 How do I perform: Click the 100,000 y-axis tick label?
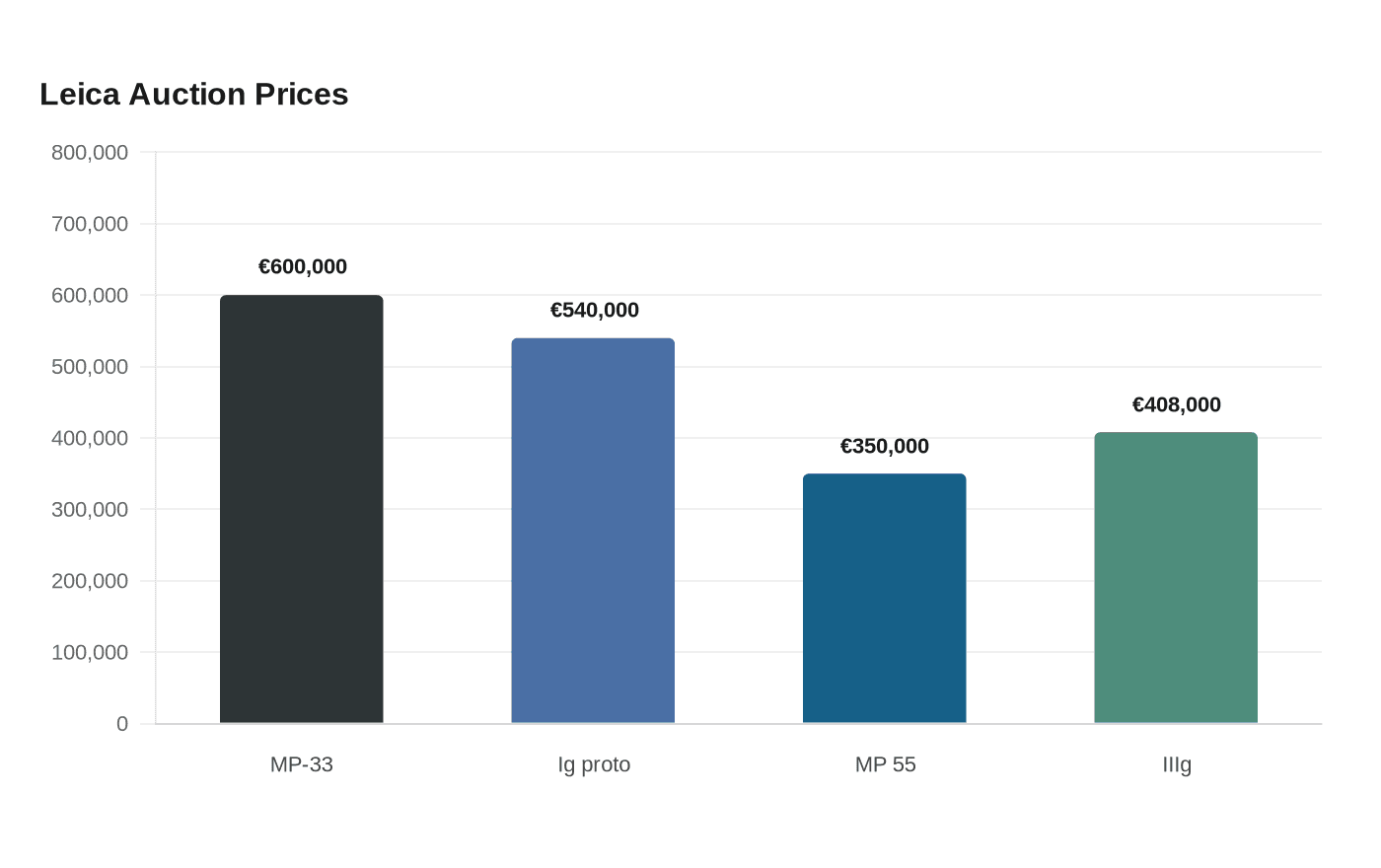90,653
